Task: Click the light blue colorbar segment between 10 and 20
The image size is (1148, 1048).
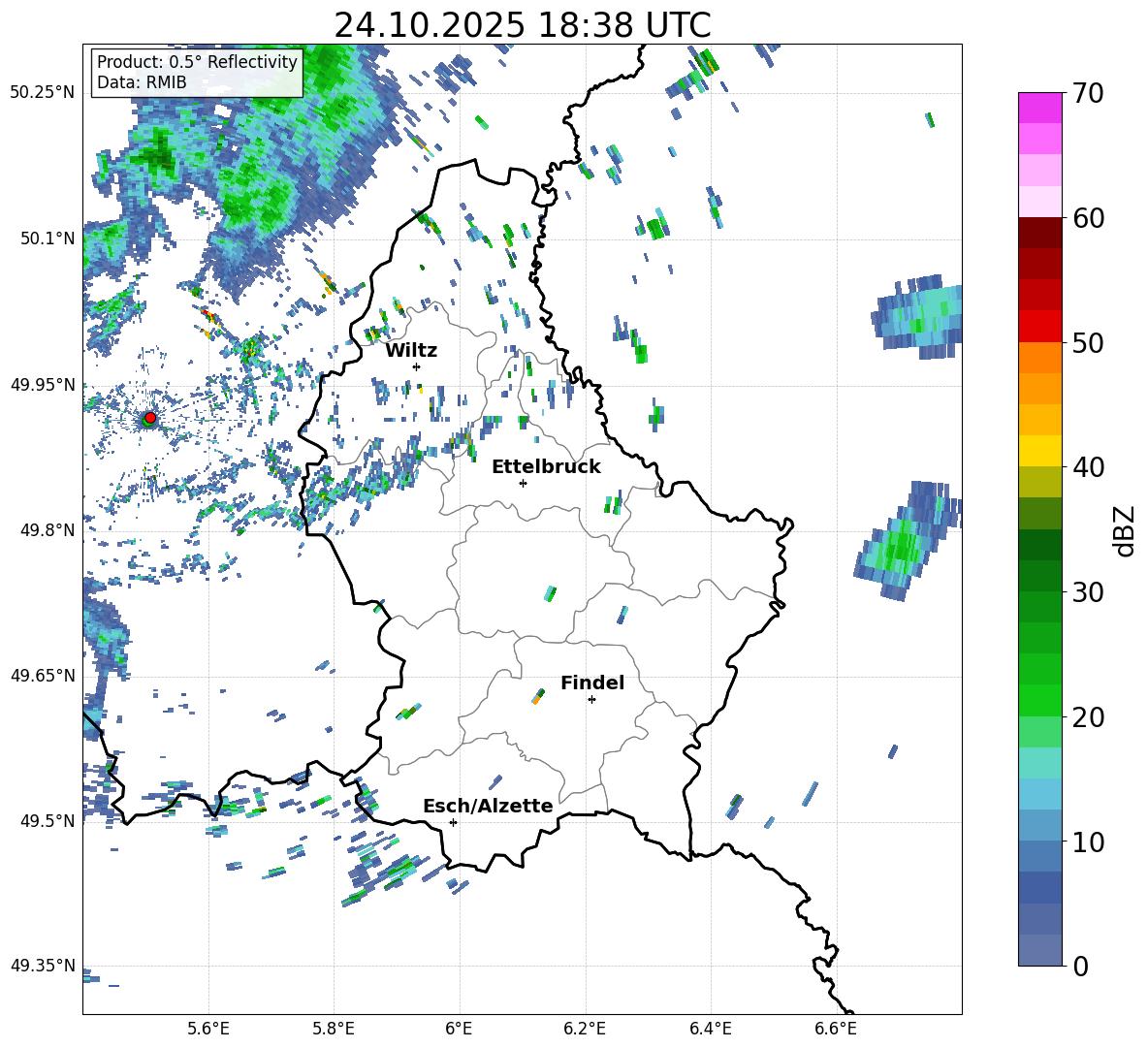Action: pos(1039,794)
